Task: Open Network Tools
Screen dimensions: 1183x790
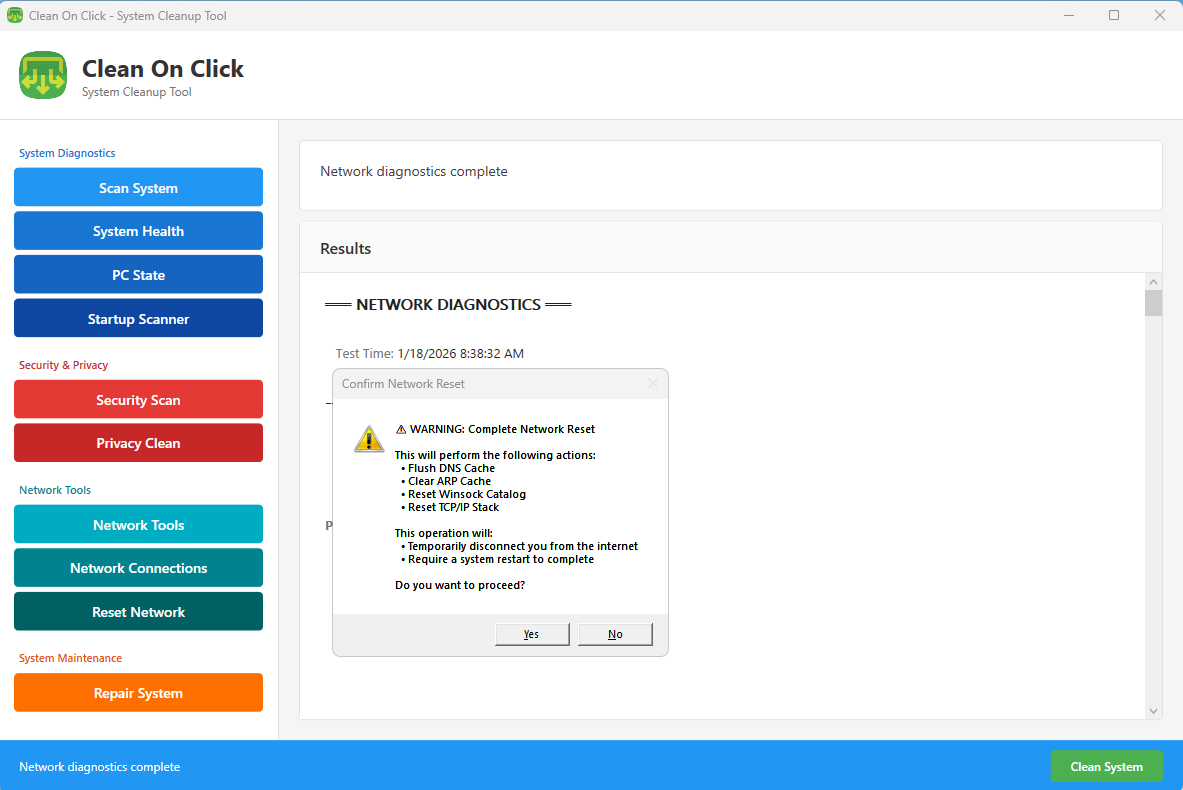Action: click(x=138, y=525)
